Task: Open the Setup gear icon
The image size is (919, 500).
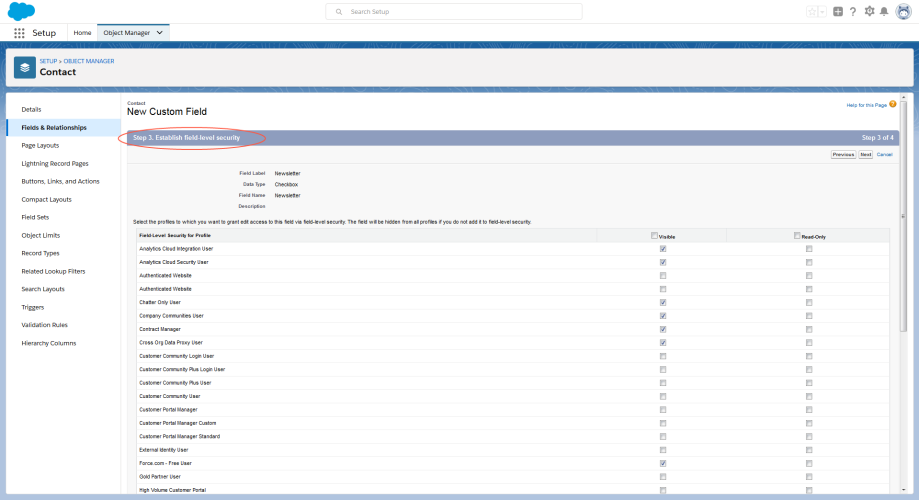Action: [x=869, y=12]
